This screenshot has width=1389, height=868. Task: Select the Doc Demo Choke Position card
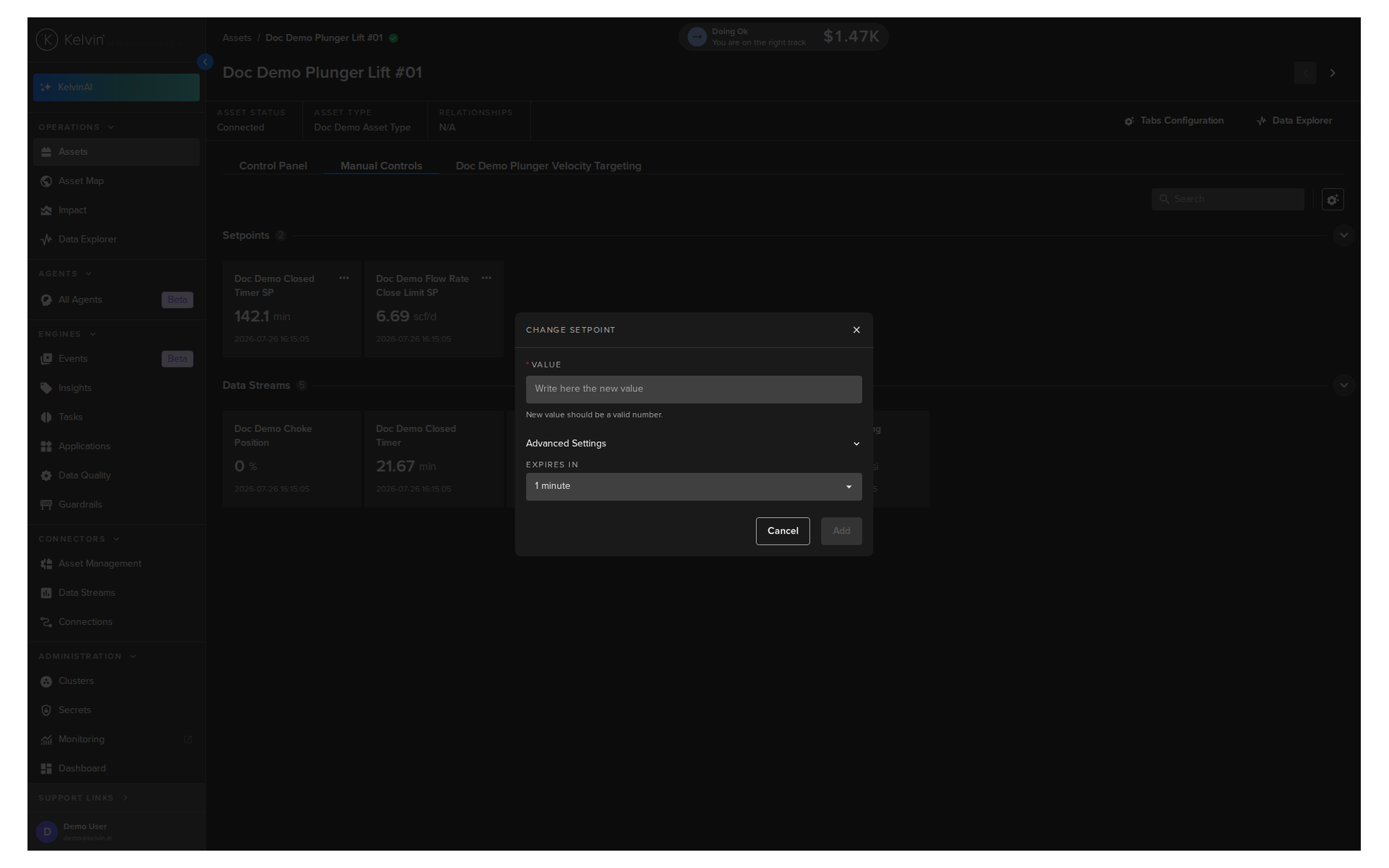(x=292, y=459)
